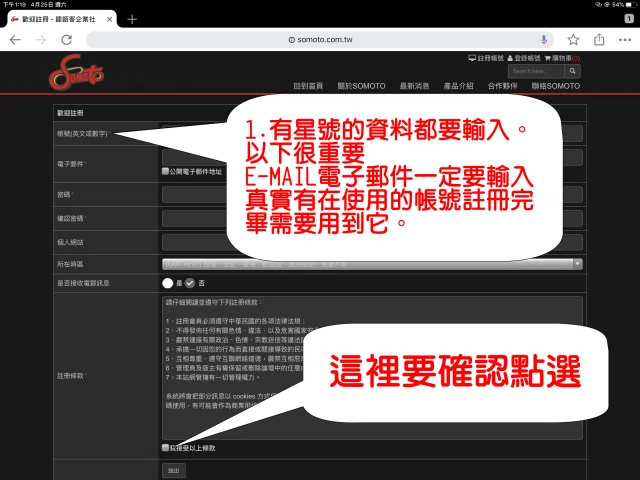640x480 pixels.
Task: Tick the 公開電子郵件地址 checkbox
Action: pos(165,171)
